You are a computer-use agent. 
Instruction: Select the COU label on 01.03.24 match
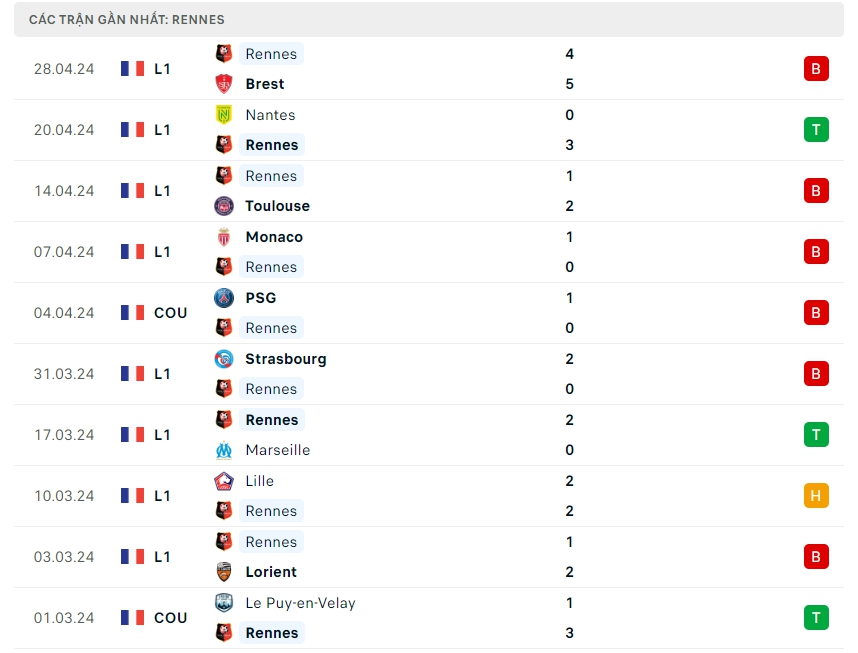tap(170, 618)
